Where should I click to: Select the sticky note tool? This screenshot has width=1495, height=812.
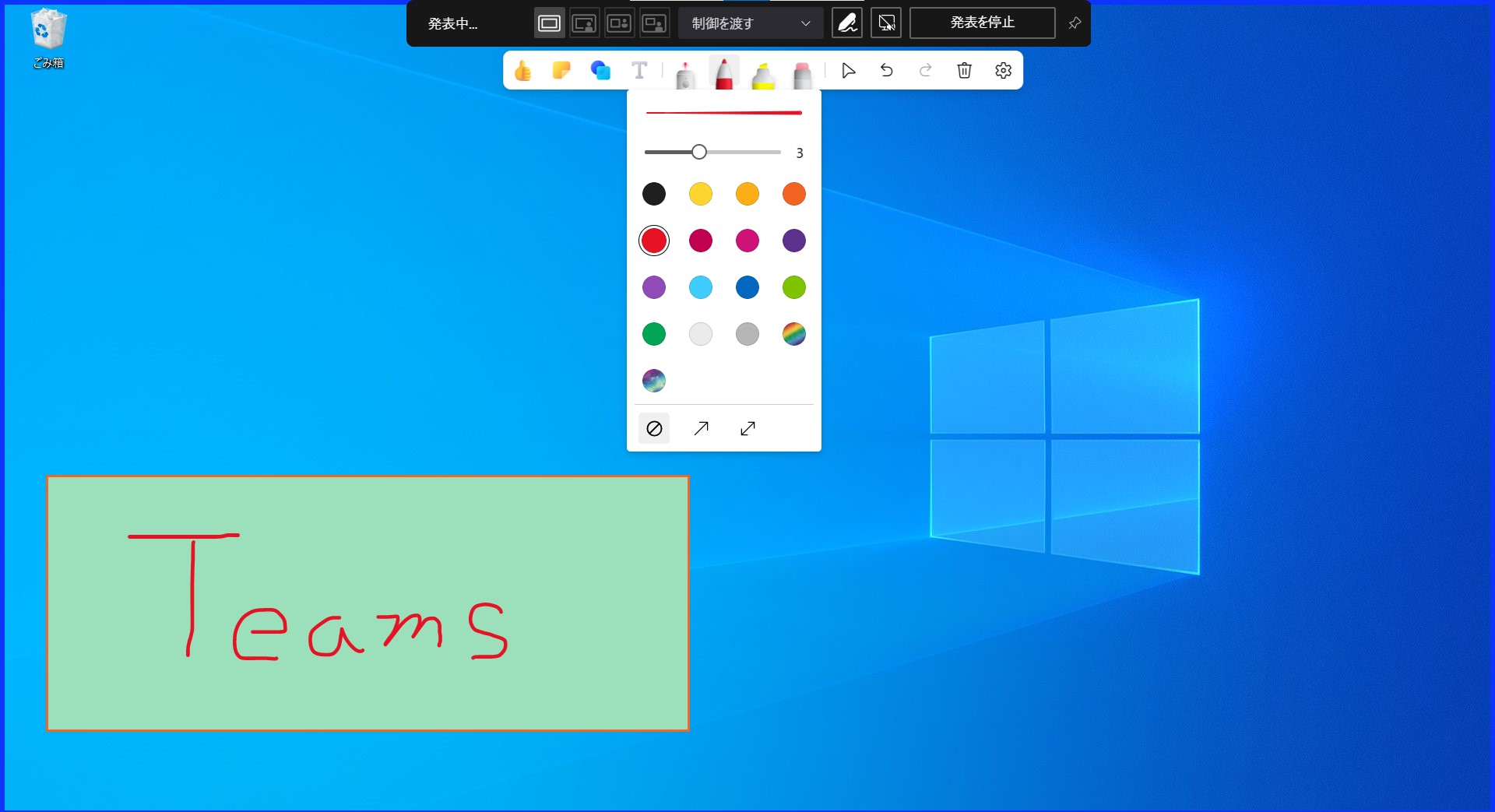tap(561, 71)
